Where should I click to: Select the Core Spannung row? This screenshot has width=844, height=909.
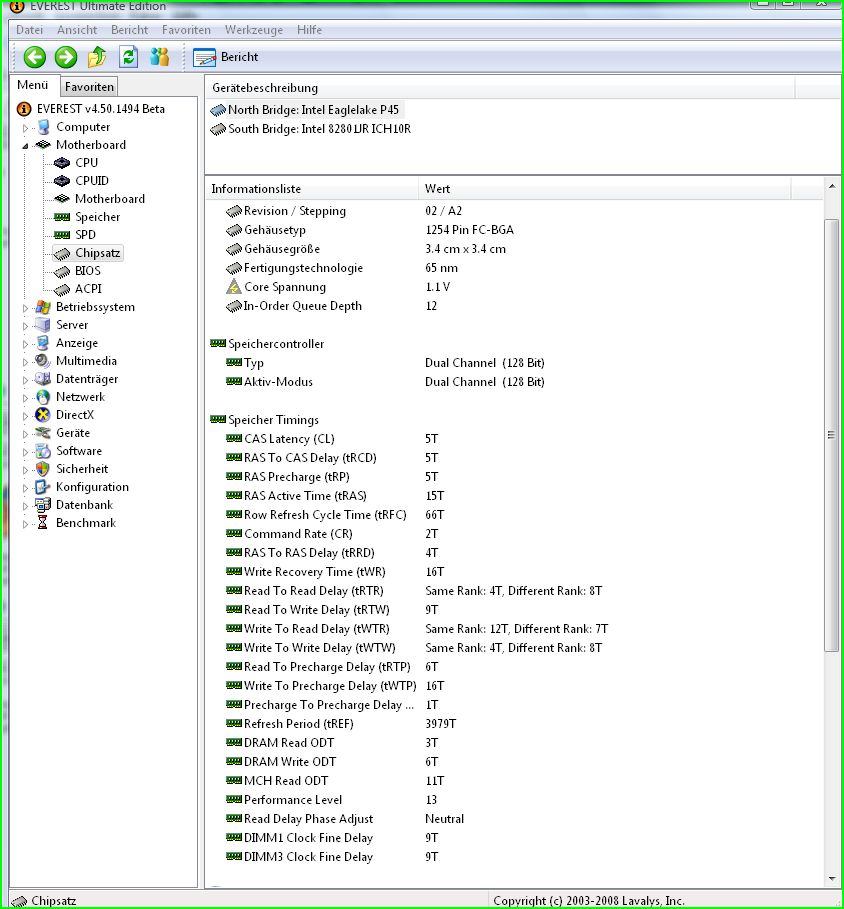point(514,287)
